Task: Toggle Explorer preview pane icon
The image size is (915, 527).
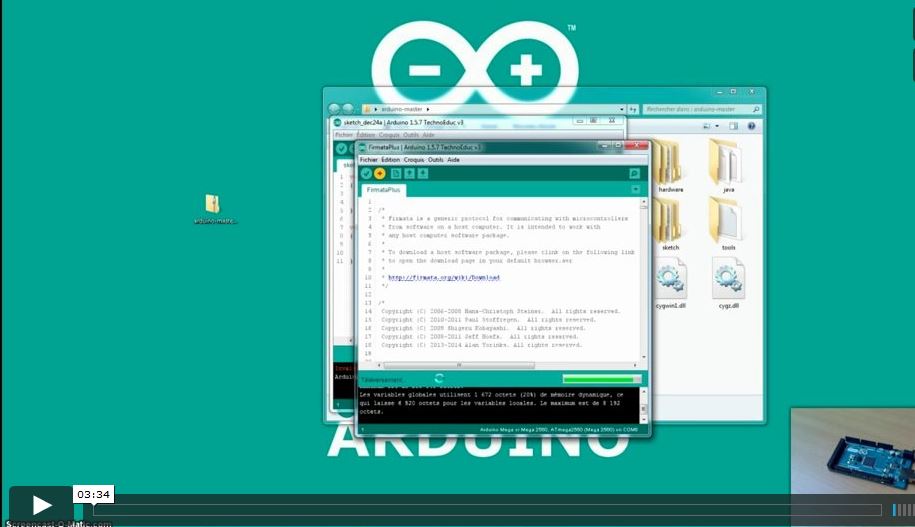Action: point(734,126)
